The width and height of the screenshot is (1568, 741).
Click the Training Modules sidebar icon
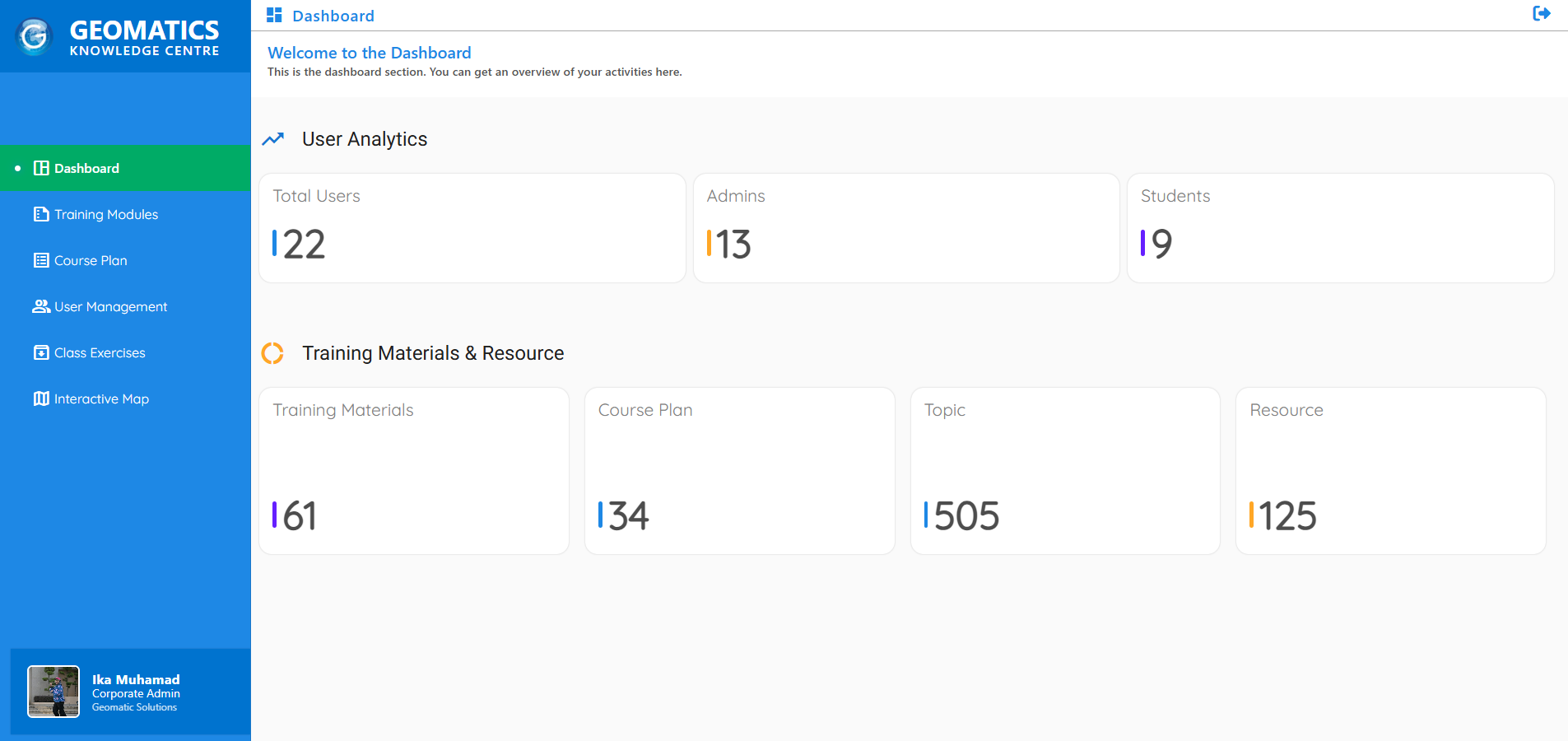click(x=40, y=214)
